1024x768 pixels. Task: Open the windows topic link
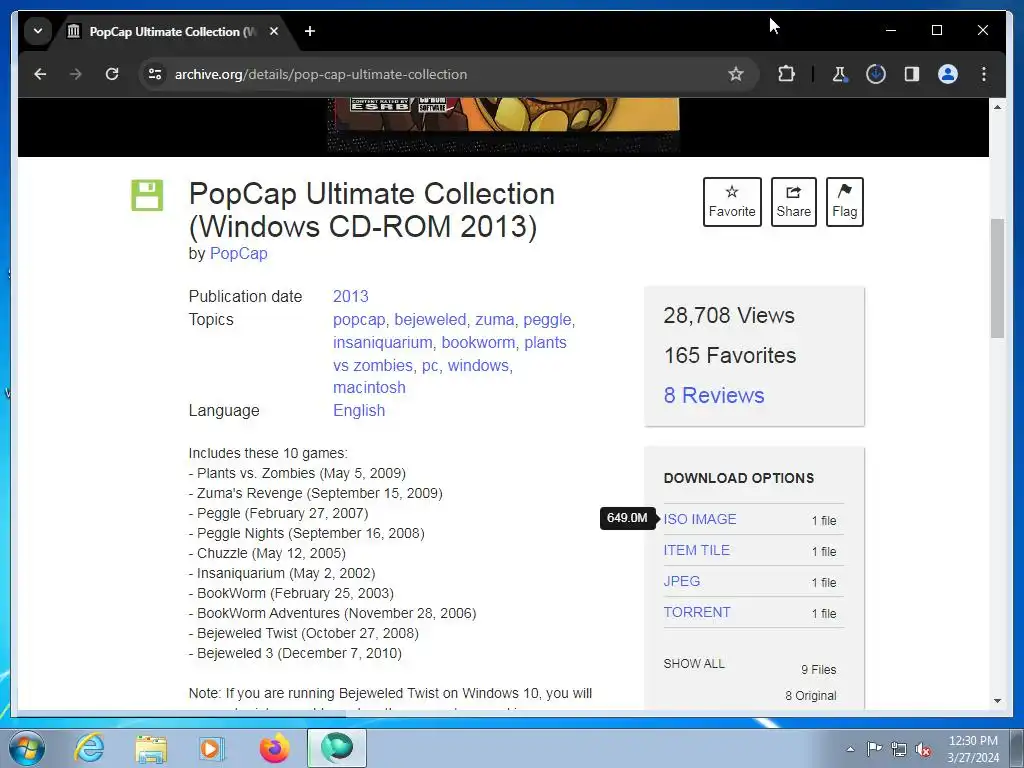point(478,366)
